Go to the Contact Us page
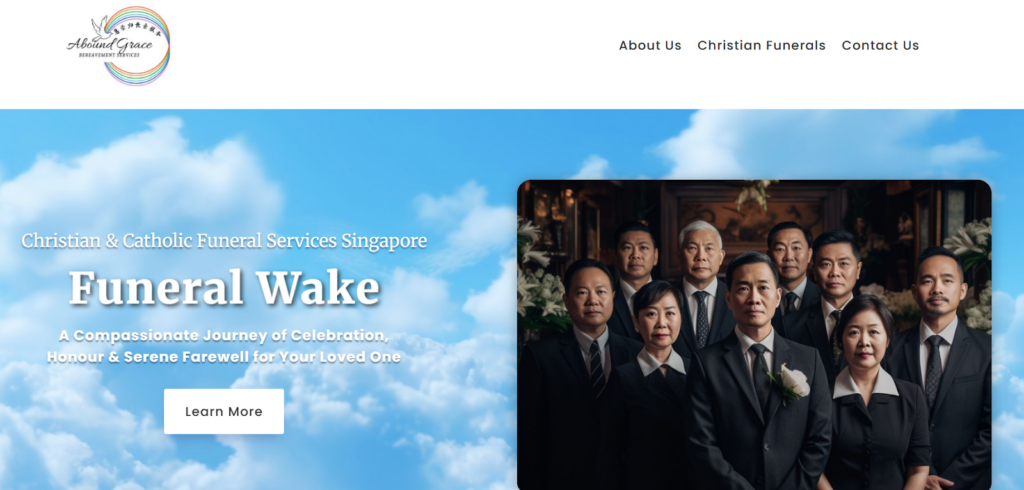1024x490 pixels. point(880,45)
